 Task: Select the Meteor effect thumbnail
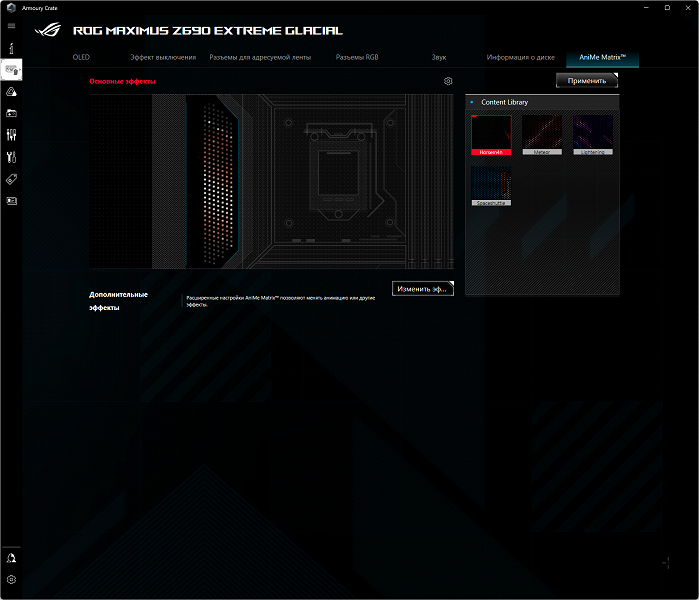pos(542,135)
